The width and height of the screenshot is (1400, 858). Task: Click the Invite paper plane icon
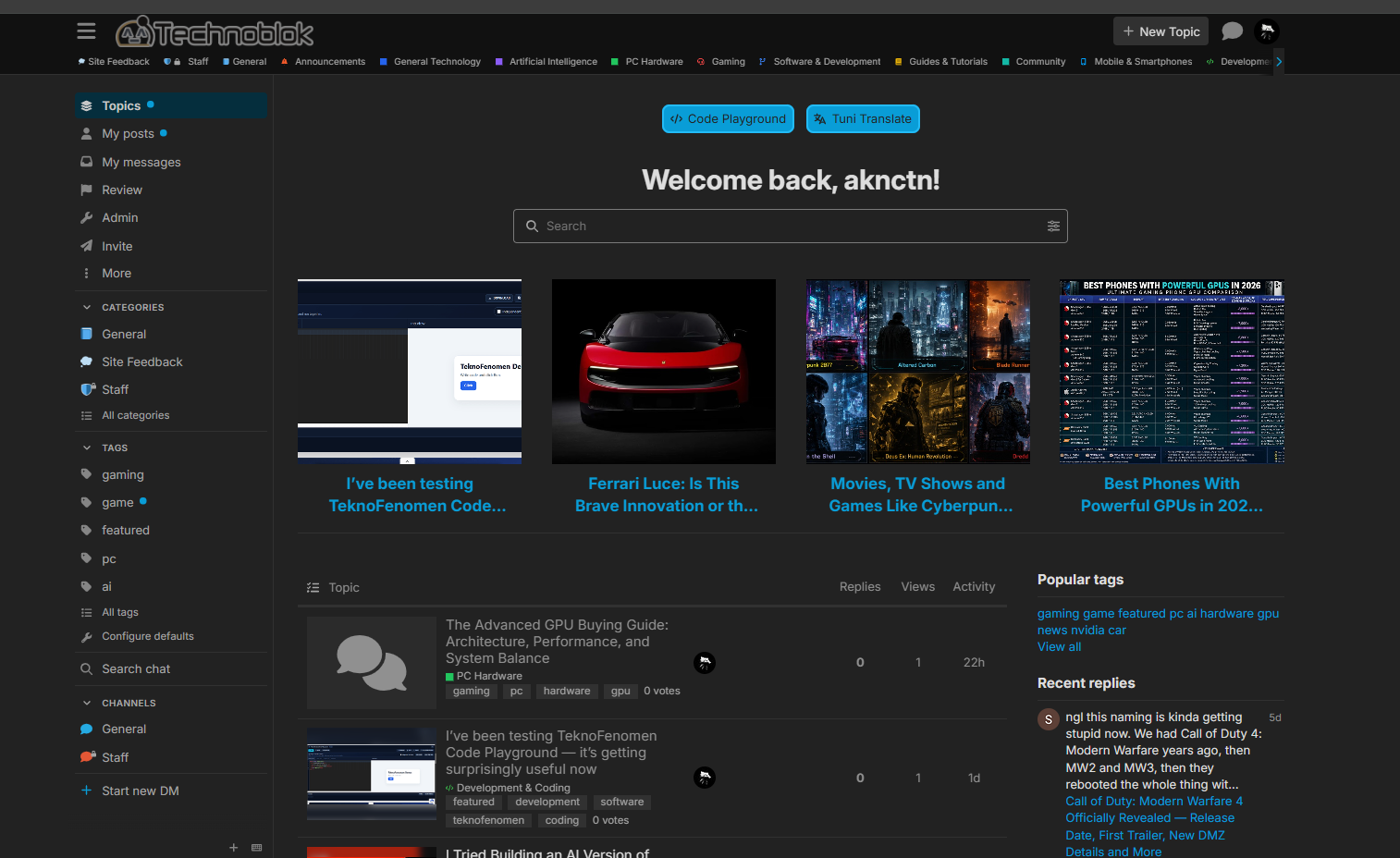pyautogui.click(x=87, y=246)
